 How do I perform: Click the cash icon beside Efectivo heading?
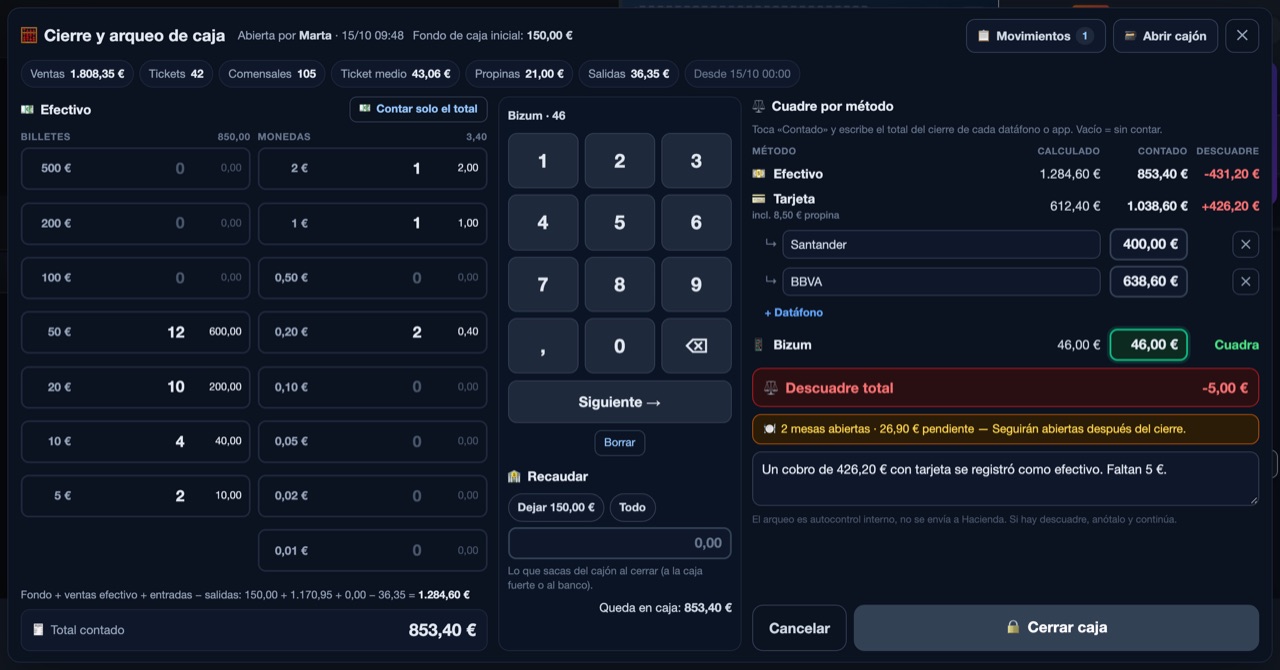tap(27, 109)
